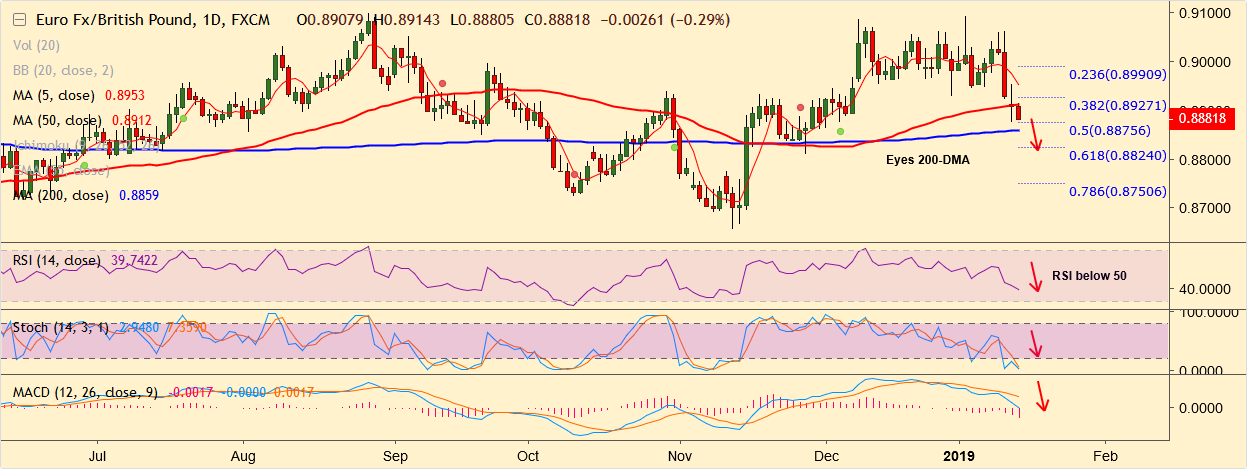Click the Dec label on time axis
Image resolution: width=1247 pixels, height=469 pixels.
[x=827, y=455]
